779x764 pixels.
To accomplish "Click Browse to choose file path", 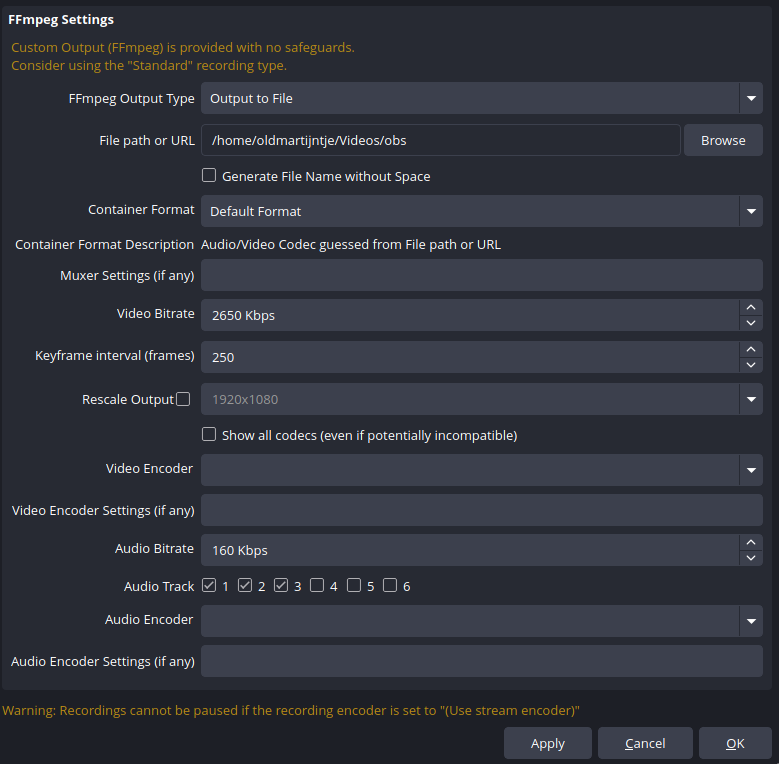I will click(x=723, y=140).
